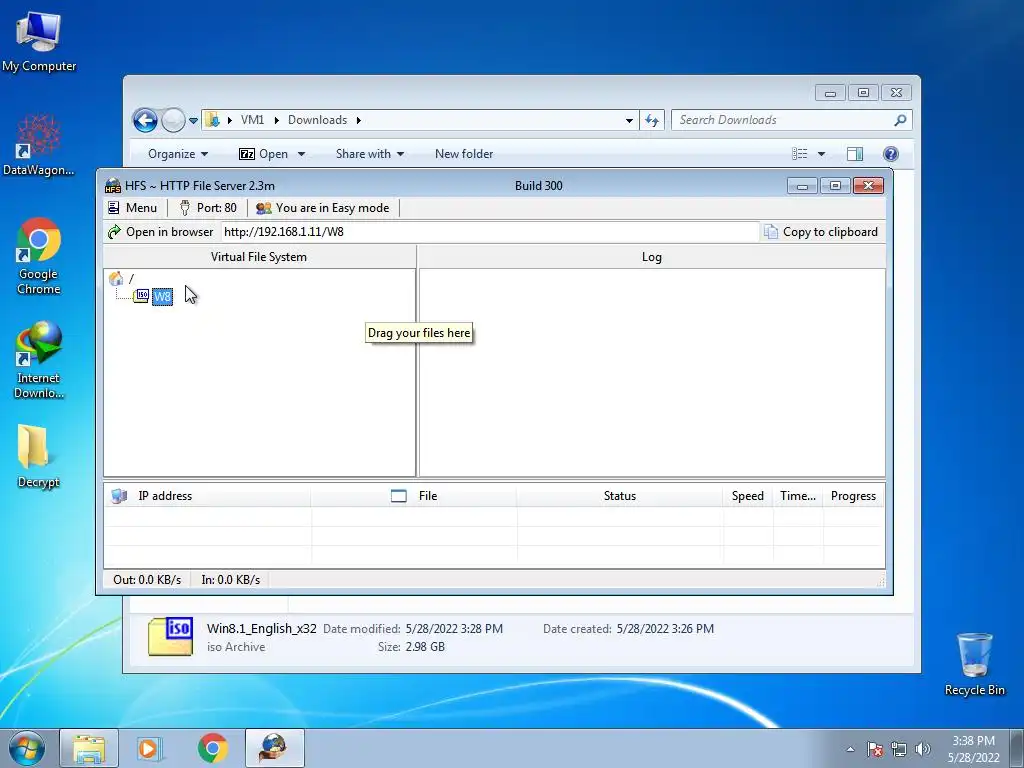Expand the Open dropdown arrow in Explorer

pos(301,154)
